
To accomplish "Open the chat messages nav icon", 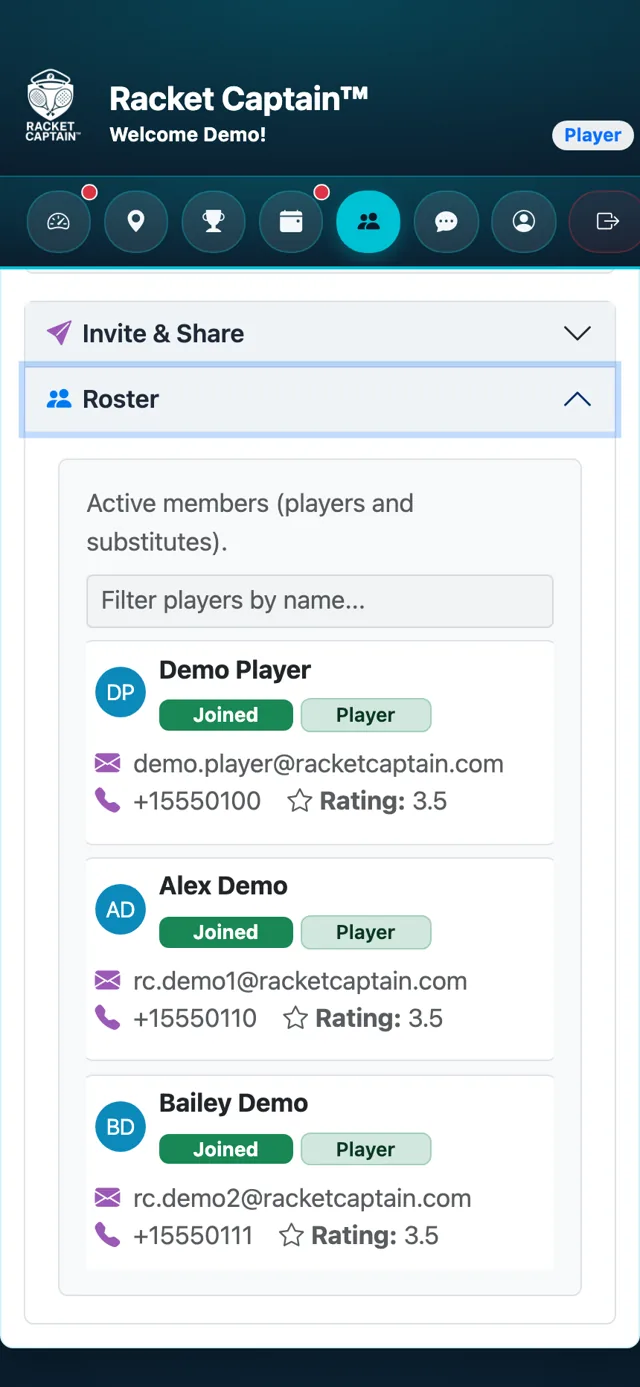I will pos(446,221).
